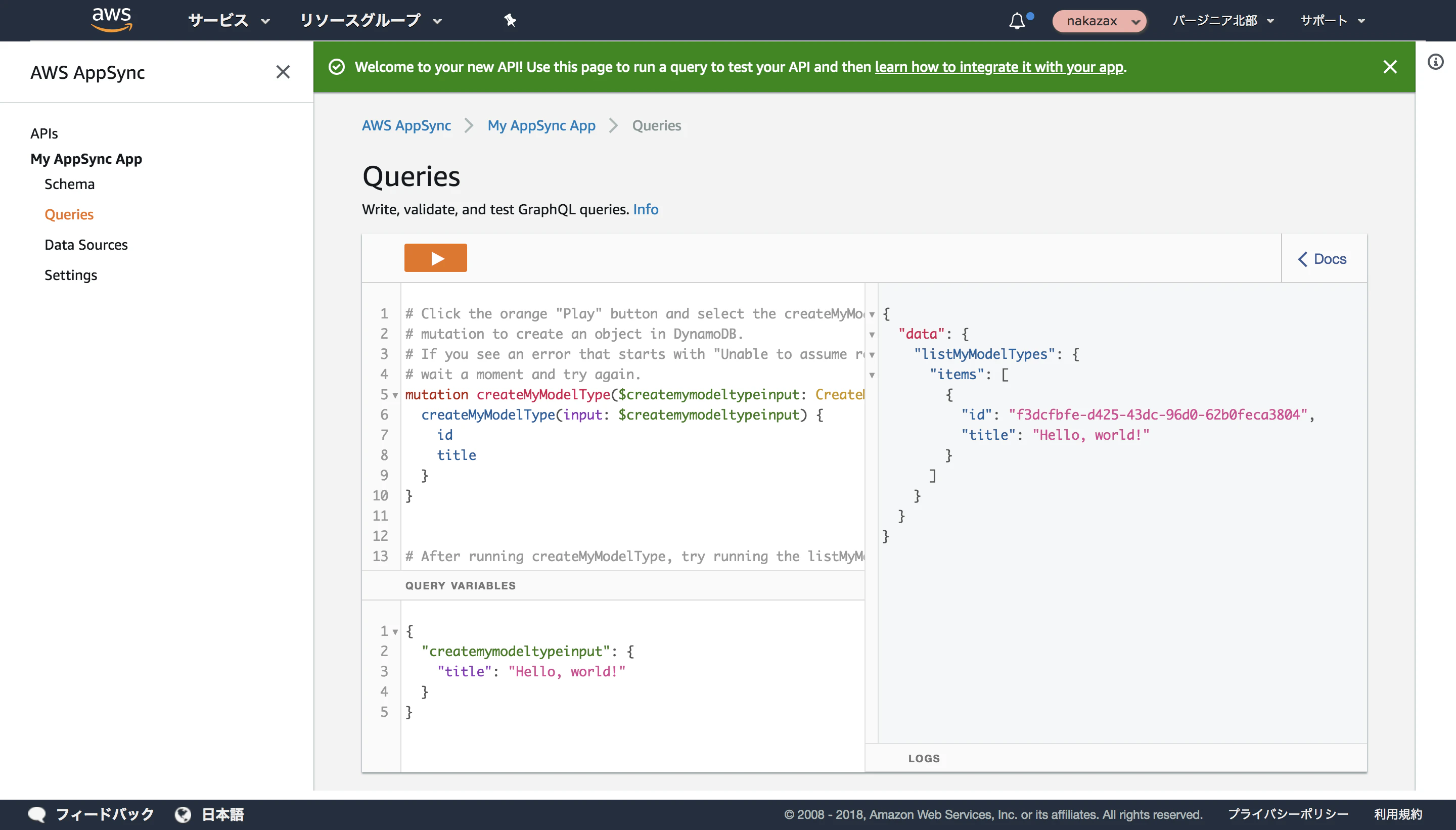1456x830 pixels.
Task: Click the id value in results pane
Action: [x=1158, y=415]
